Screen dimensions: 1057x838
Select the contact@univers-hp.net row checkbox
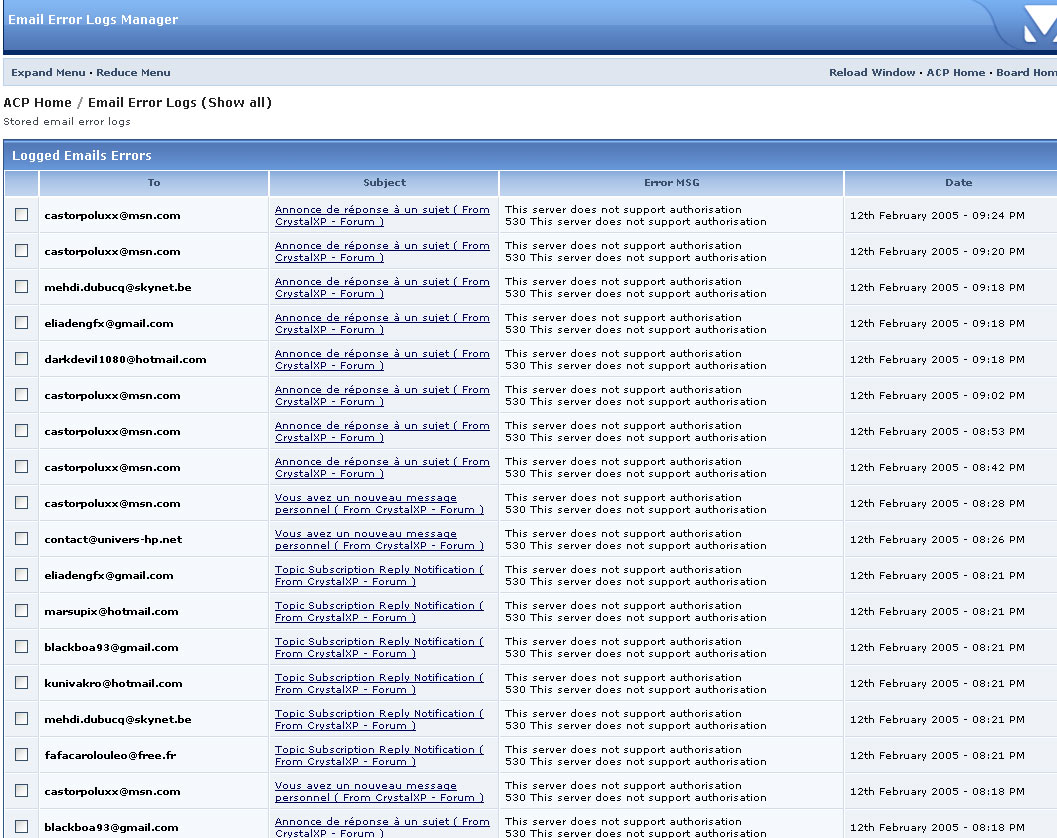[22, 538]
